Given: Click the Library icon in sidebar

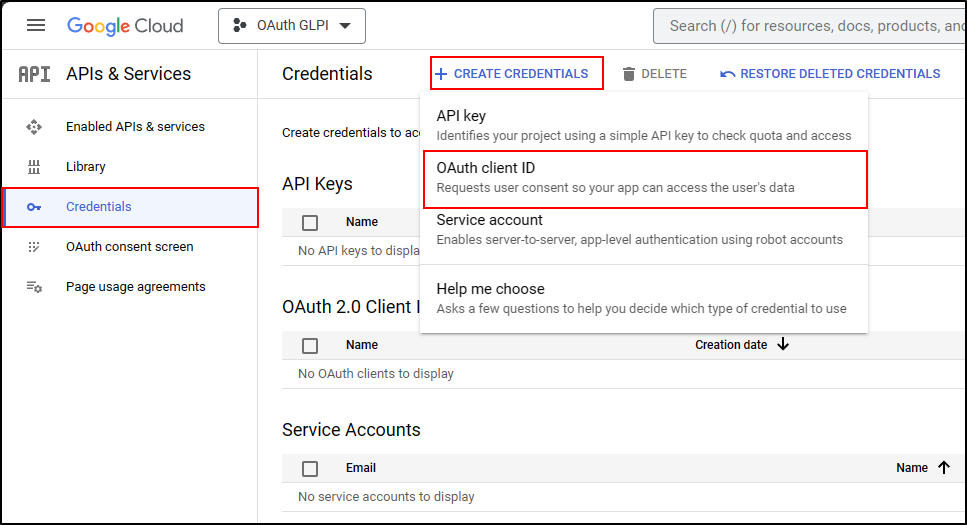Looking at the screenshot, I should [34, 167].
